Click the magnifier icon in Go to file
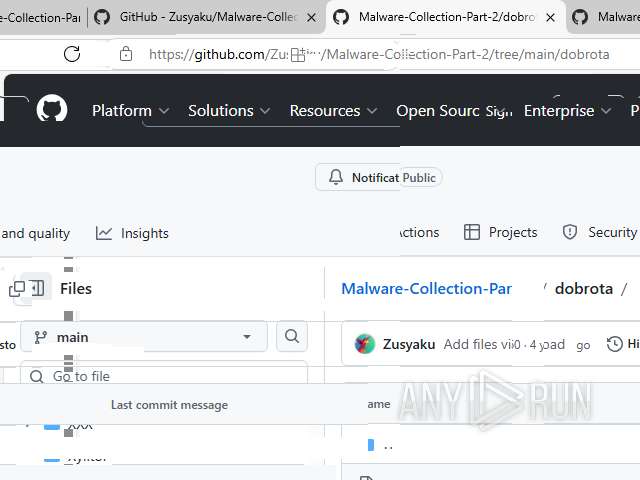This screenshot has width=640, height=480. coord(37,376)
